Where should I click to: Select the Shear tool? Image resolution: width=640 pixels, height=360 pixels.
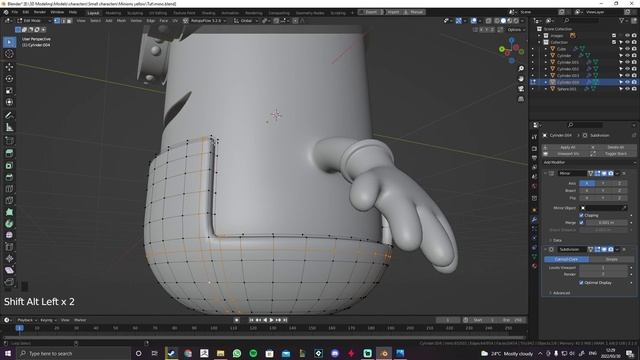[x=9, y=270]
